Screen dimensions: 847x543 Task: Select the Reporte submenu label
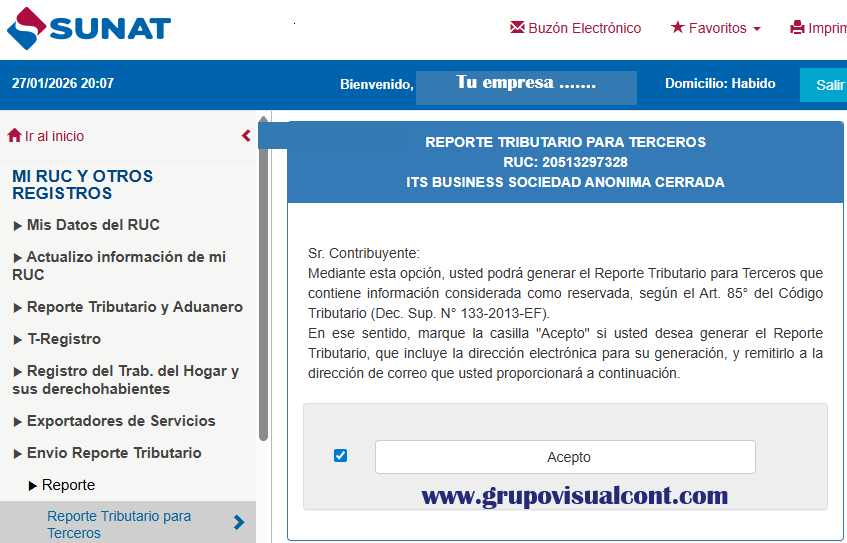(68, 485)
